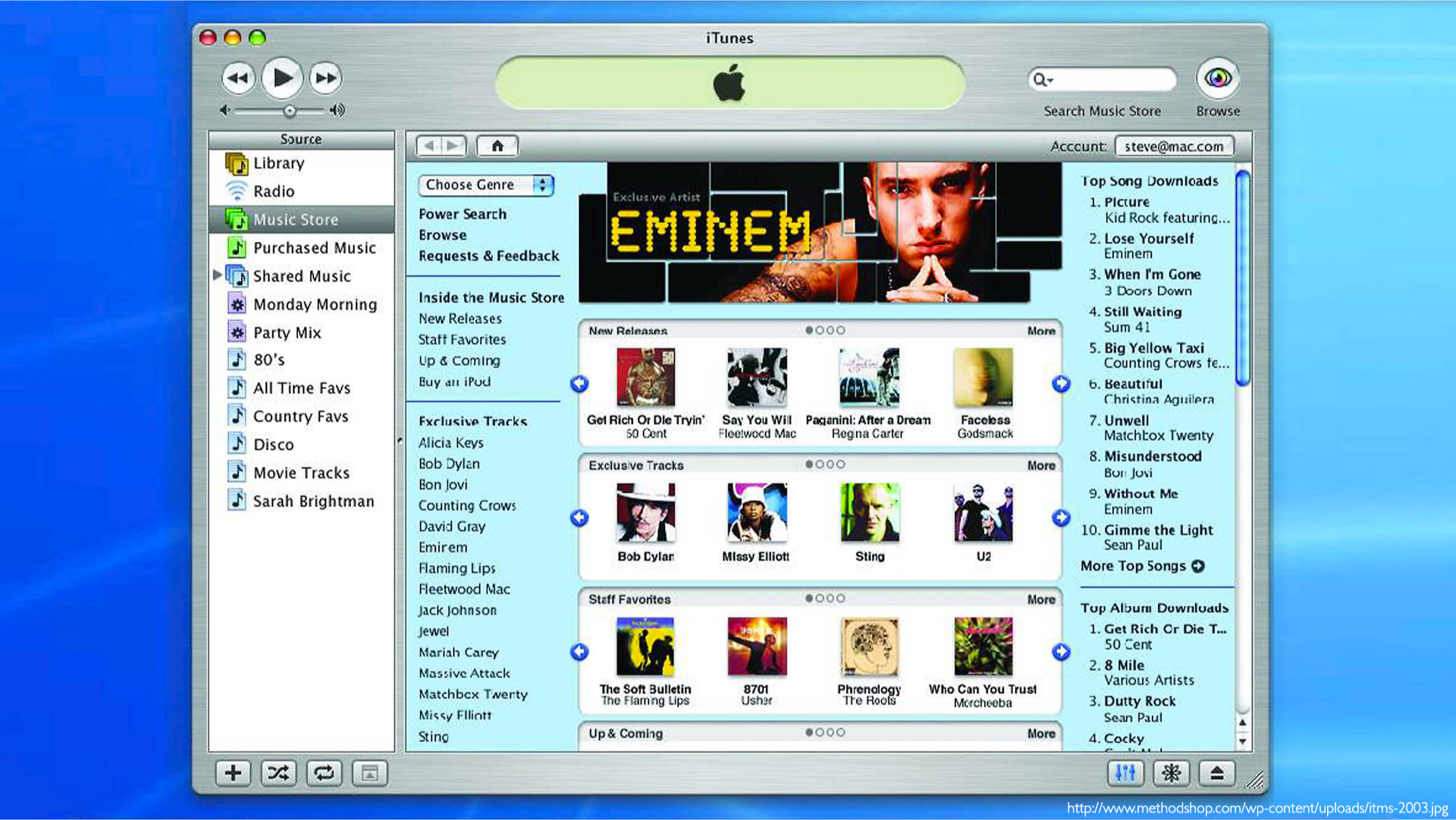Return to the Music Store home page

pyautogui.click(x=497, y=145)
